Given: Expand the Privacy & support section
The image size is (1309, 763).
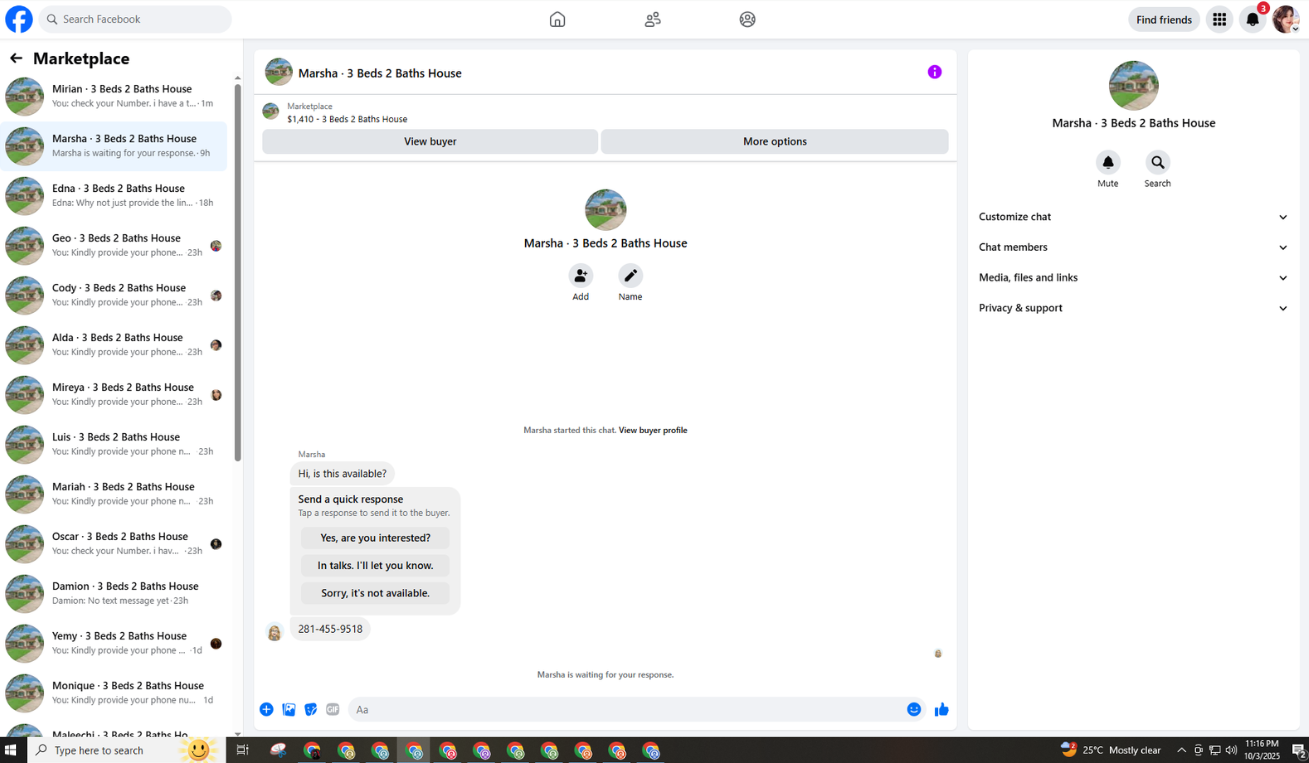Looking at the screenshot, I should coord(1133,308).
